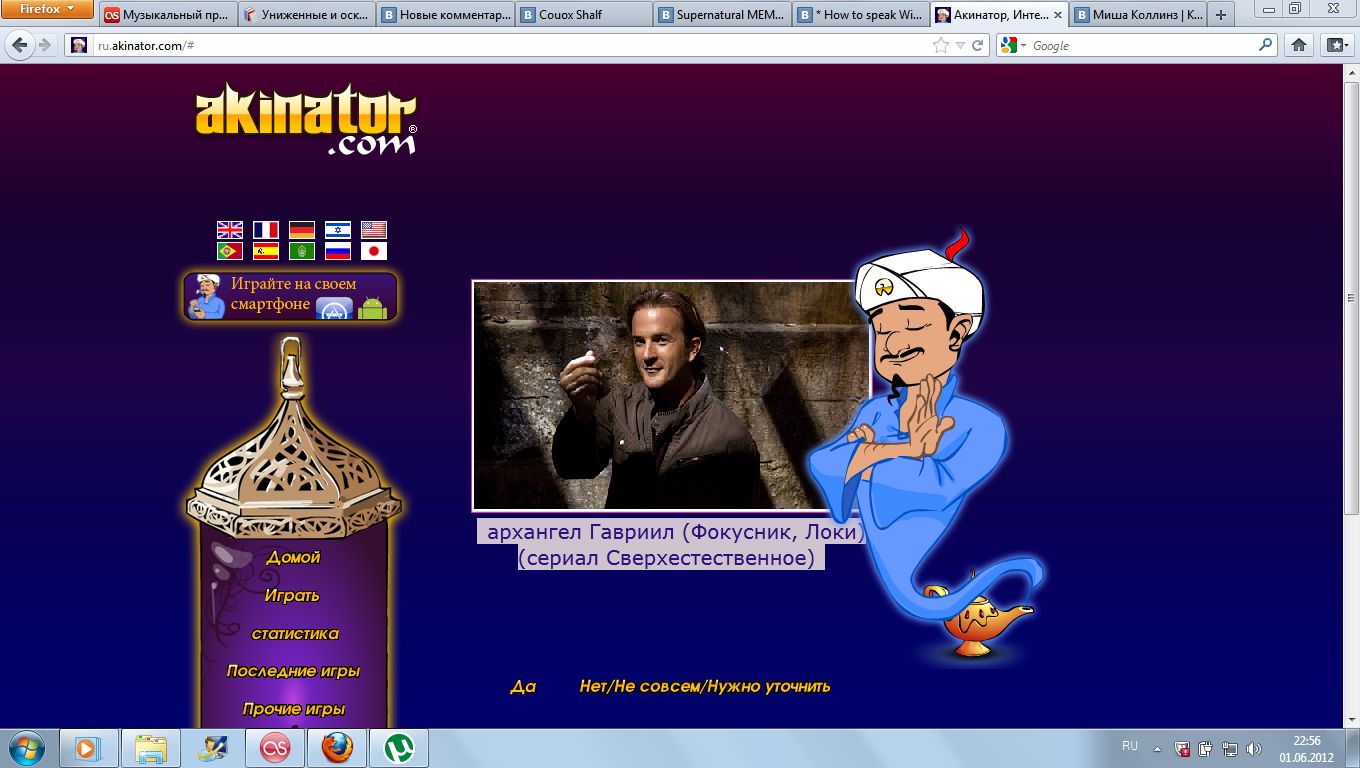1360x768 pixels.
Task: Open the search engine selector dropdown
Action: point(1013,45)
